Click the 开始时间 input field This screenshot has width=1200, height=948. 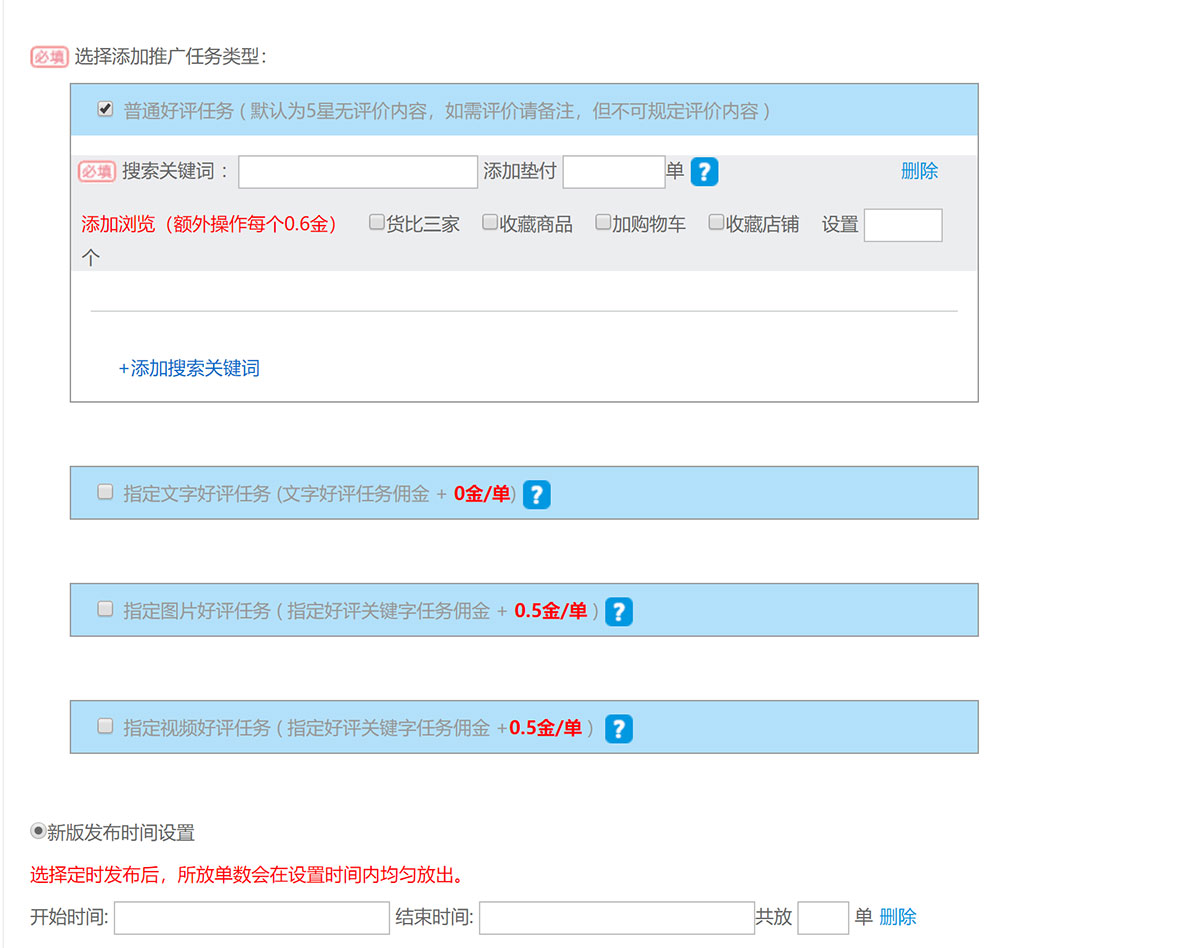point(251,918)
